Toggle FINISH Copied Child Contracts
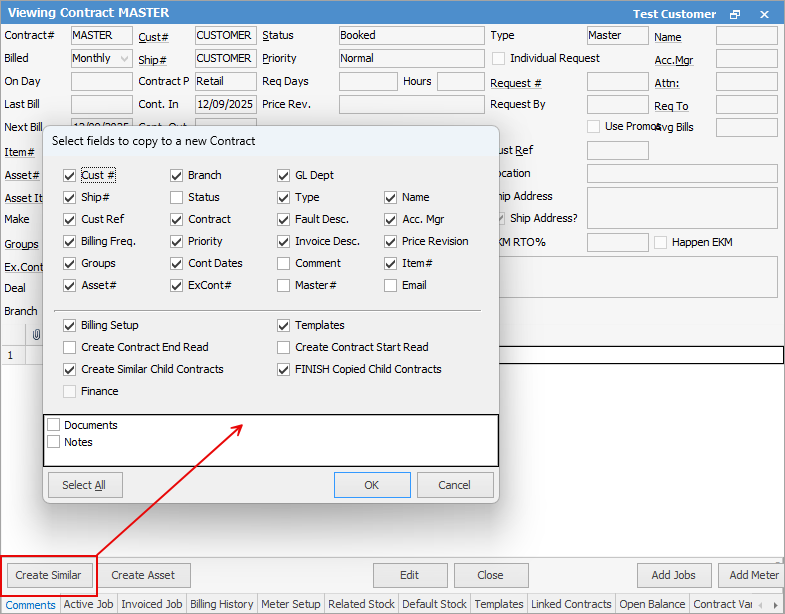Screen dimensions: 785x614 click(x=283, y=370)
